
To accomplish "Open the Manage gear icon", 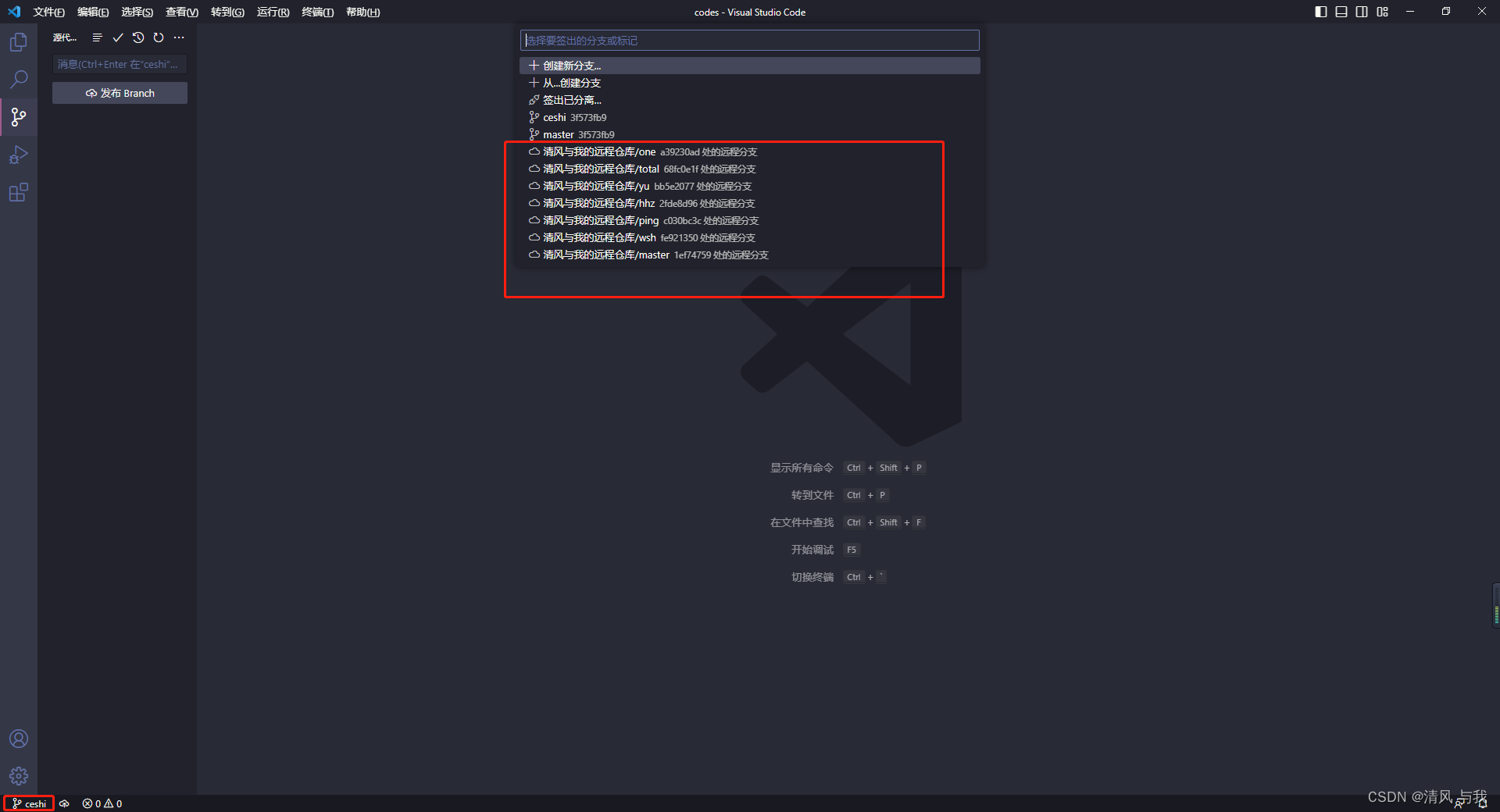I will point(19,776).
